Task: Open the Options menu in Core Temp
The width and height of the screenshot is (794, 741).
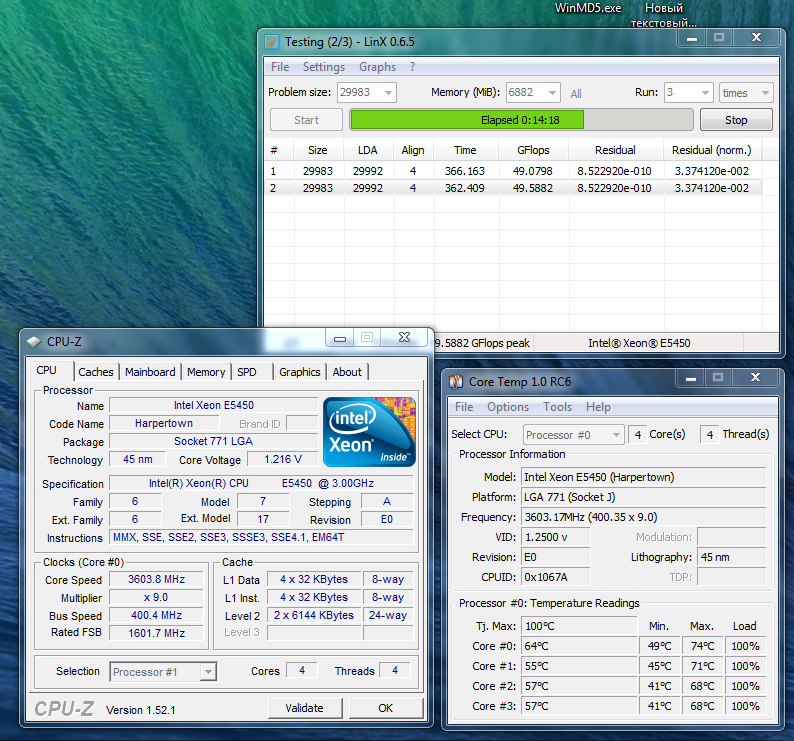Action: click(x=508, y=407)
